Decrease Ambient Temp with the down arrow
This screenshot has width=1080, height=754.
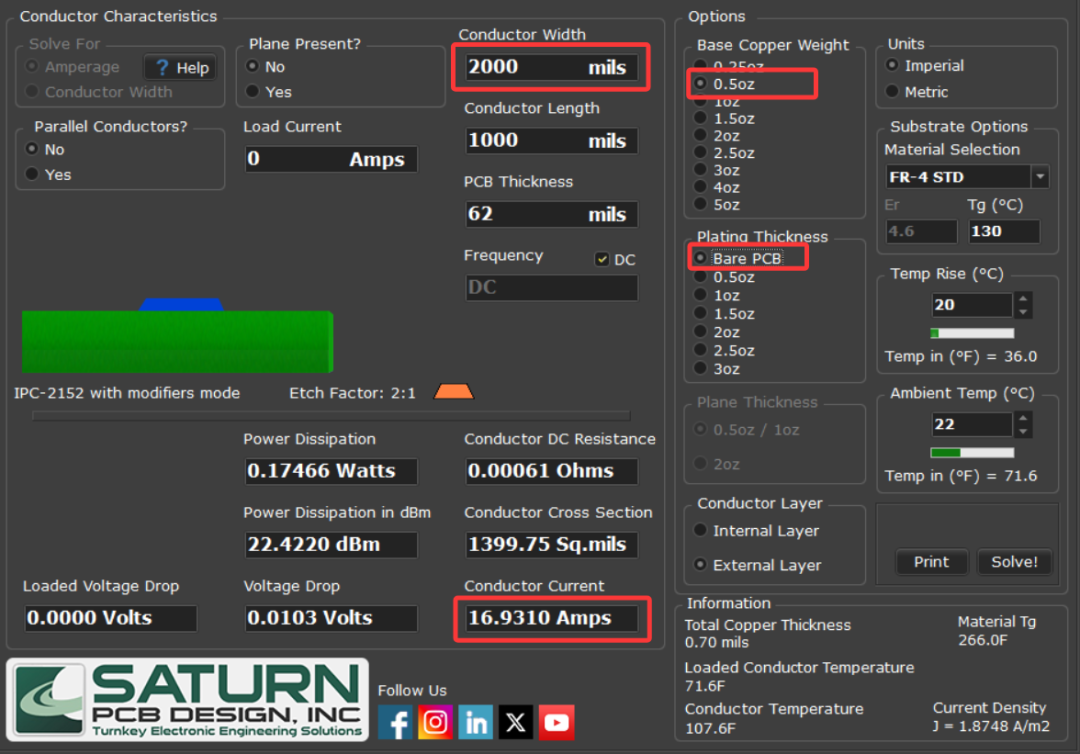click(x=1023, y=431)
